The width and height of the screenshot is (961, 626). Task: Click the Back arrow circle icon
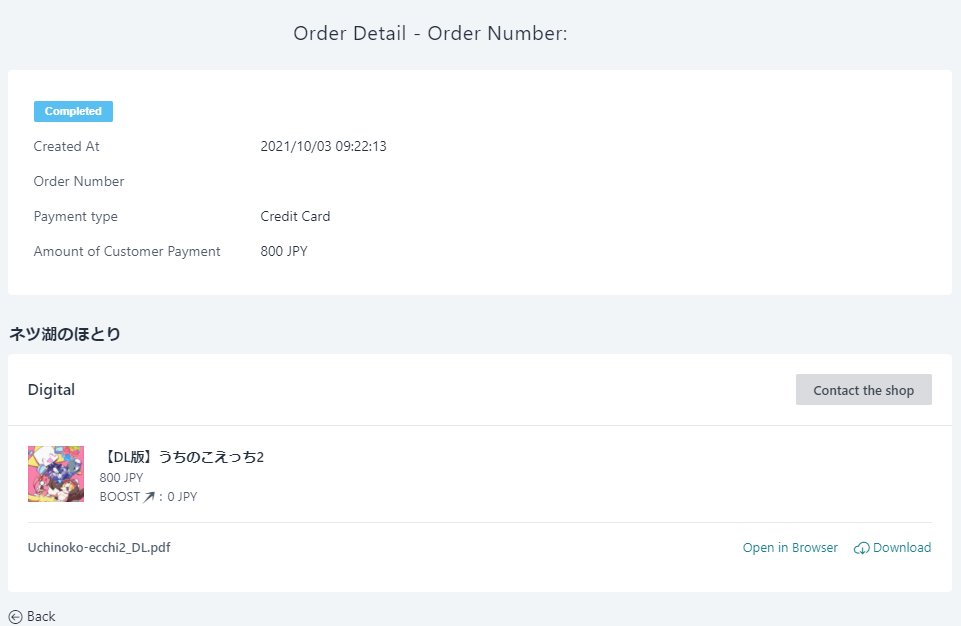pos(15,617)
